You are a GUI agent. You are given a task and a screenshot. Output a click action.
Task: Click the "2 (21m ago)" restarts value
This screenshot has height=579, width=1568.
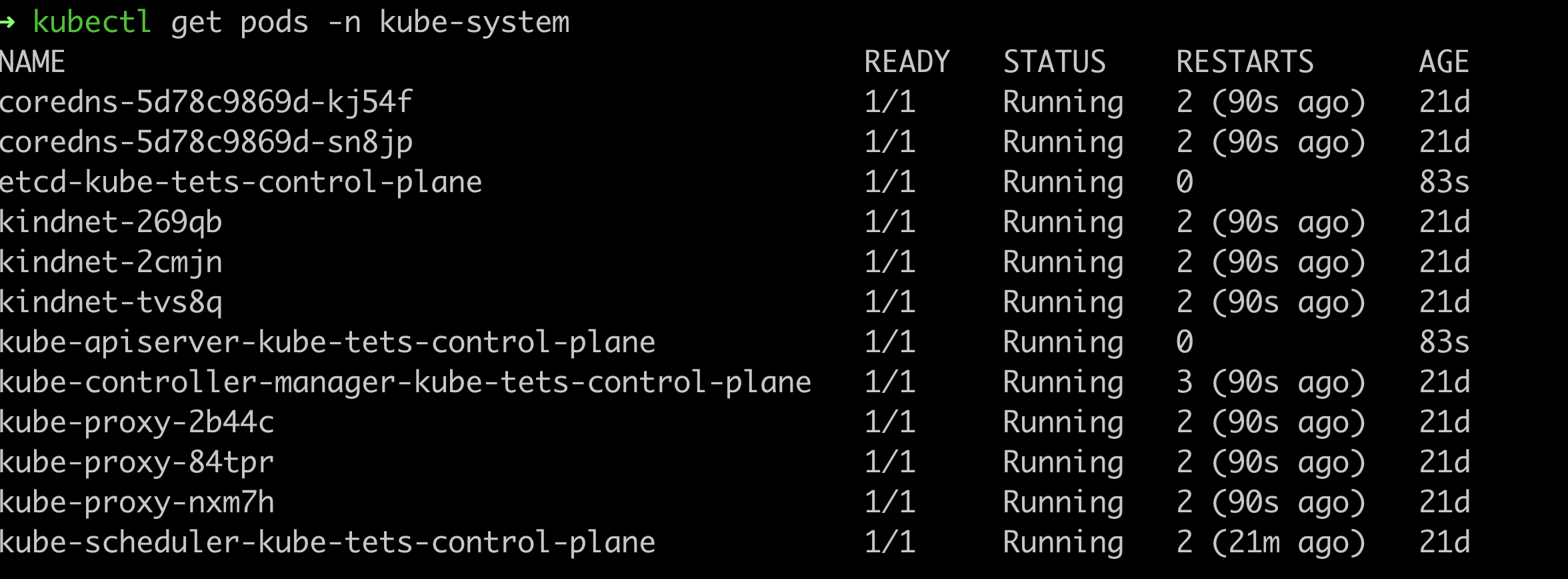1271,542
